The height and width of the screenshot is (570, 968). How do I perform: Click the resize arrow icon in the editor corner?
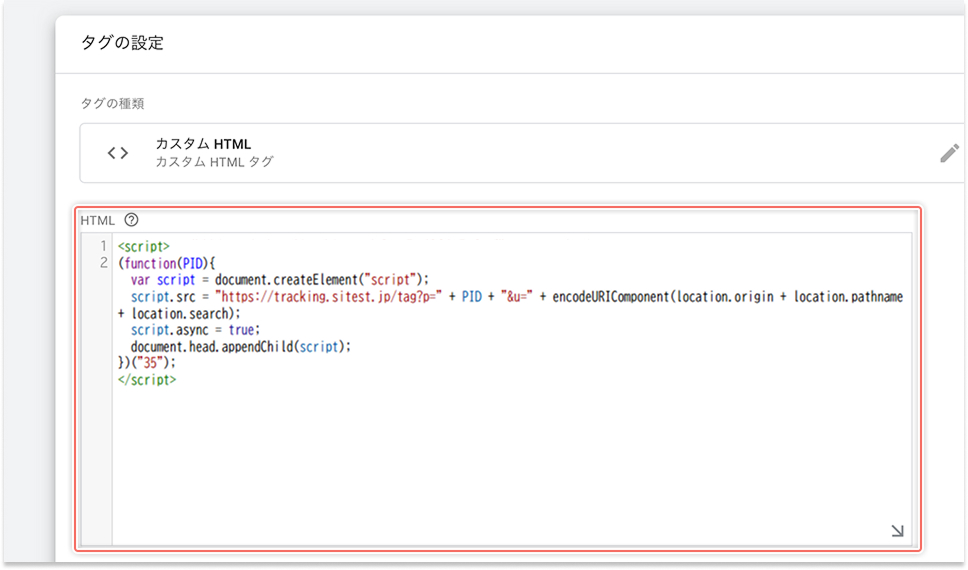(898, 530)
